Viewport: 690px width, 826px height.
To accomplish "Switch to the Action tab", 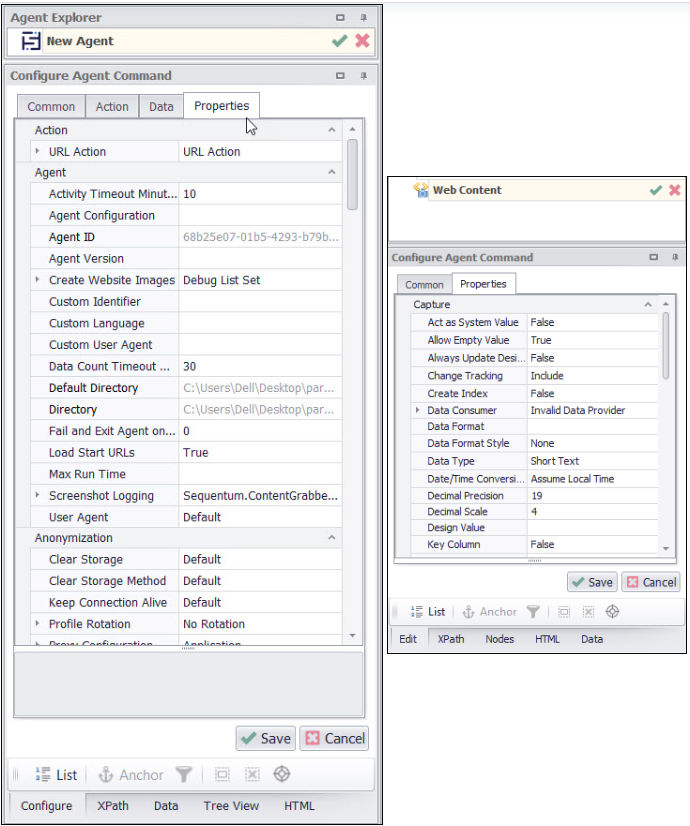I will [112, 107].
